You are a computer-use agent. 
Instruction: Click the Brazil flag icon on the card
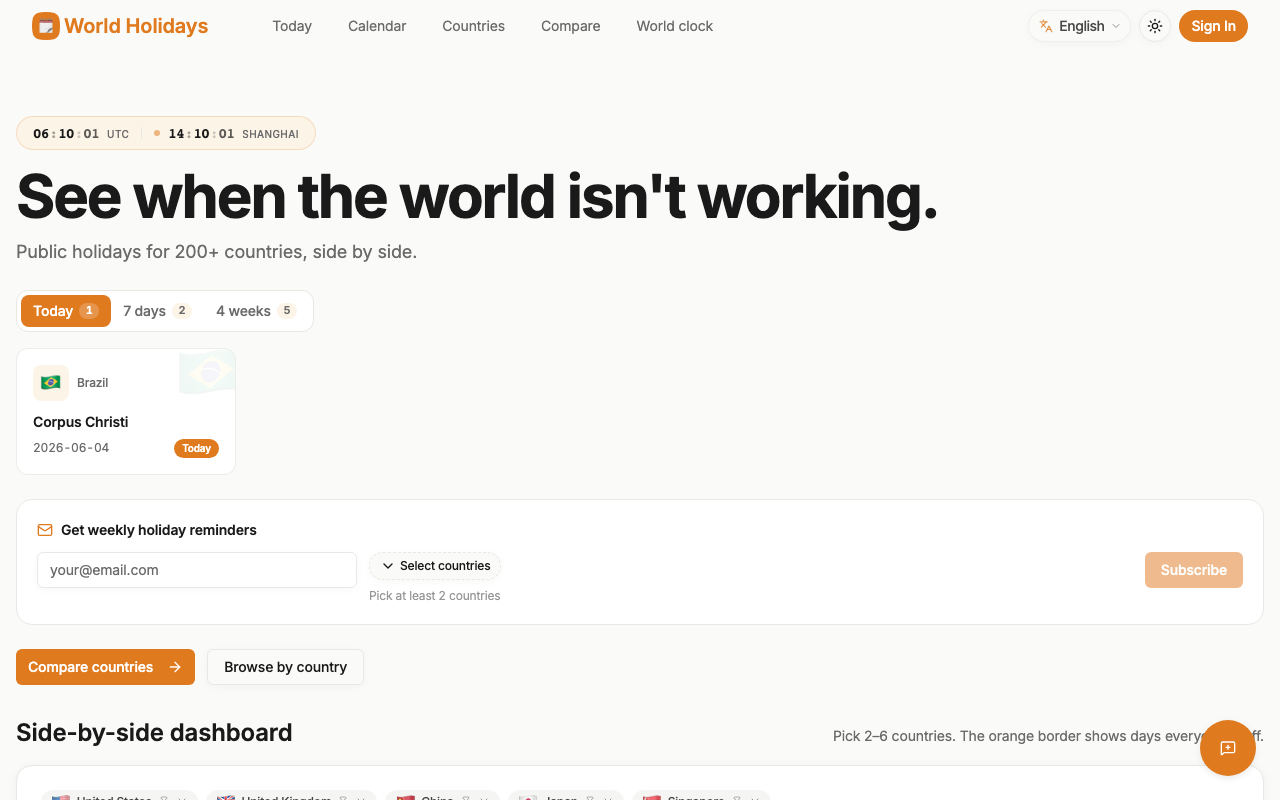tap(51, 383)
